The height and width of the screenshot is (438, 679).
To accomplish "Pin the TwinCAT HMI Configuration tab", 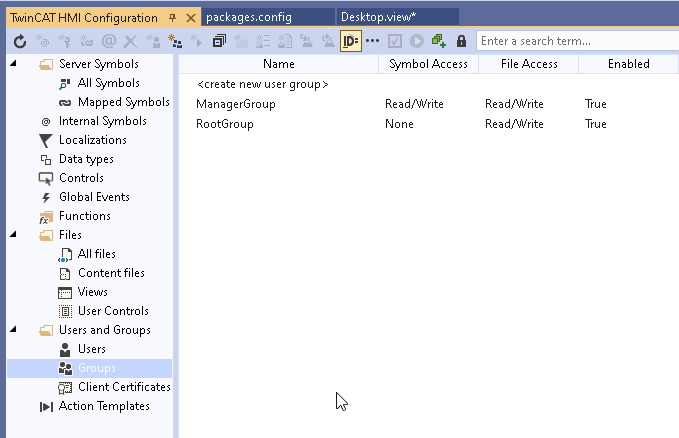I will (172, 18).
